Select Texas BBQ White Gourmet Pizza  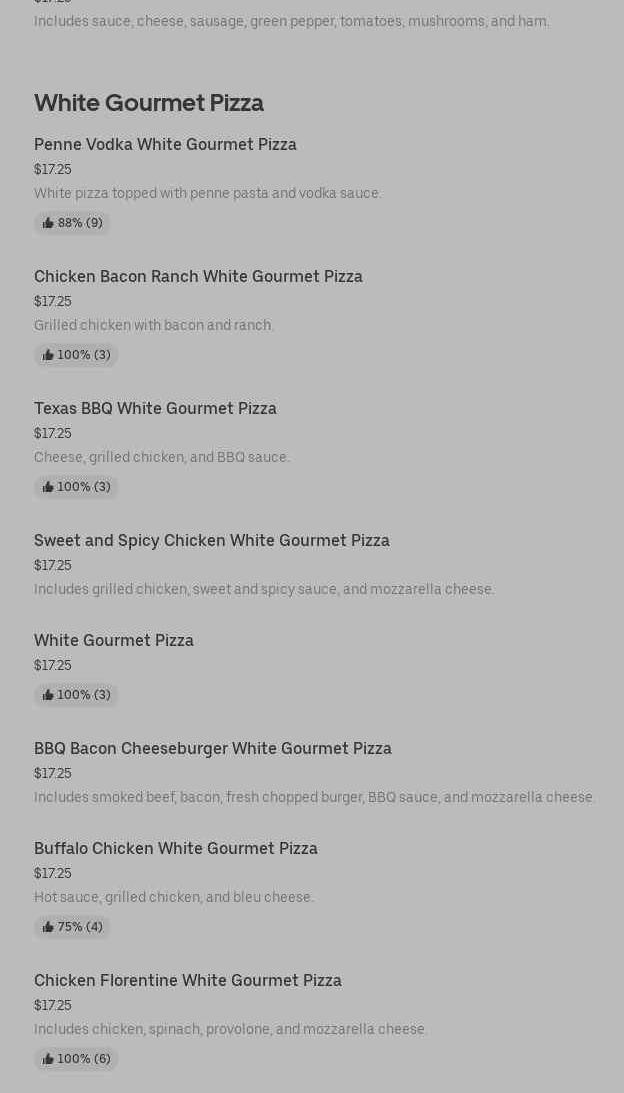click(155, 408)
